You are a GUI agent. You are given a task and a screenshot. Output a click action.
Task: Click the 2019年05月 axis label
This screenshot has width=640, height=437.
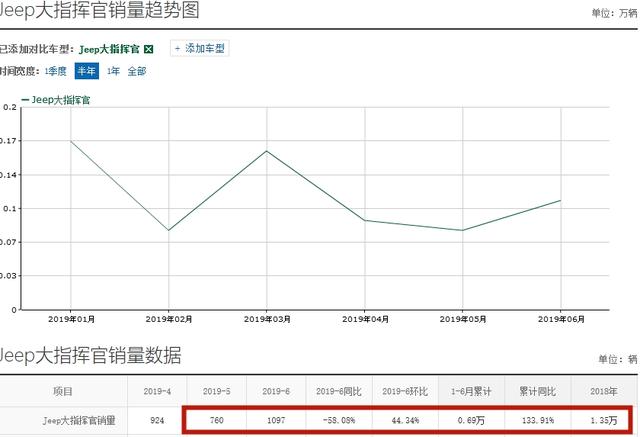point(463,319)
